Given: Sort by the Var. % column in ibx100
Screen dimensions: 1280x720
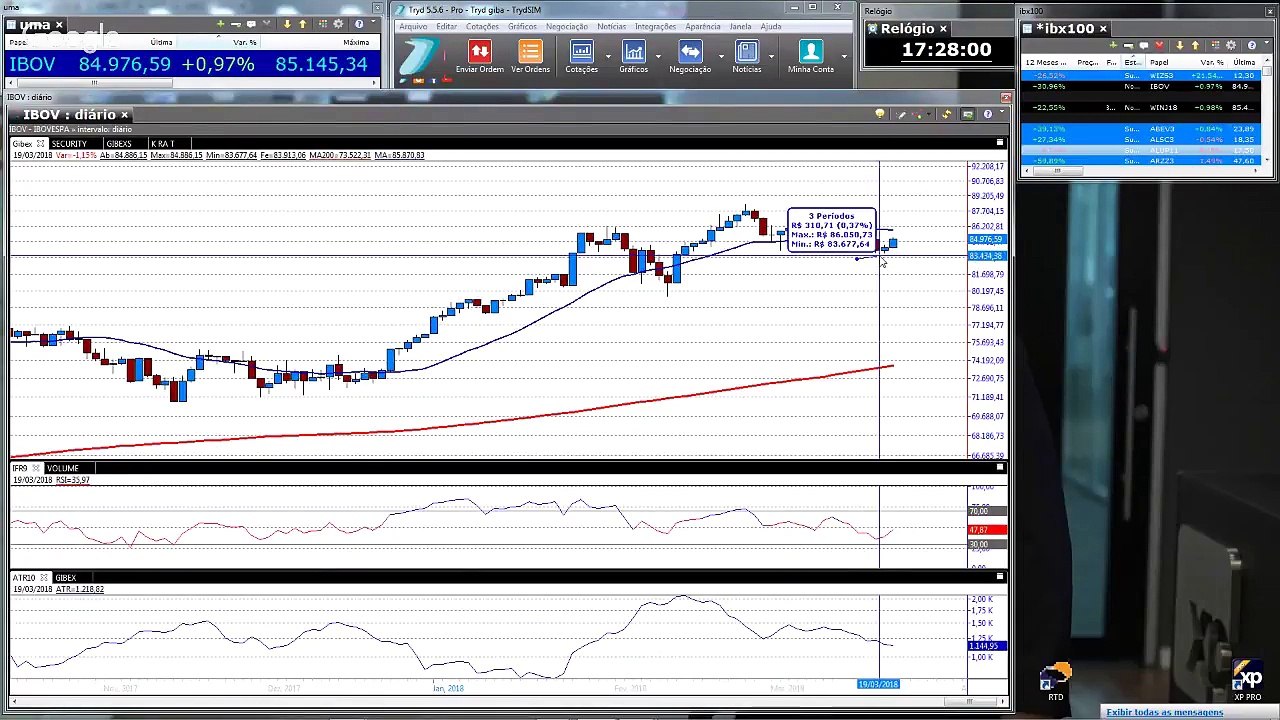Looking at the screenshot, I should click(x=1212, y=62).
